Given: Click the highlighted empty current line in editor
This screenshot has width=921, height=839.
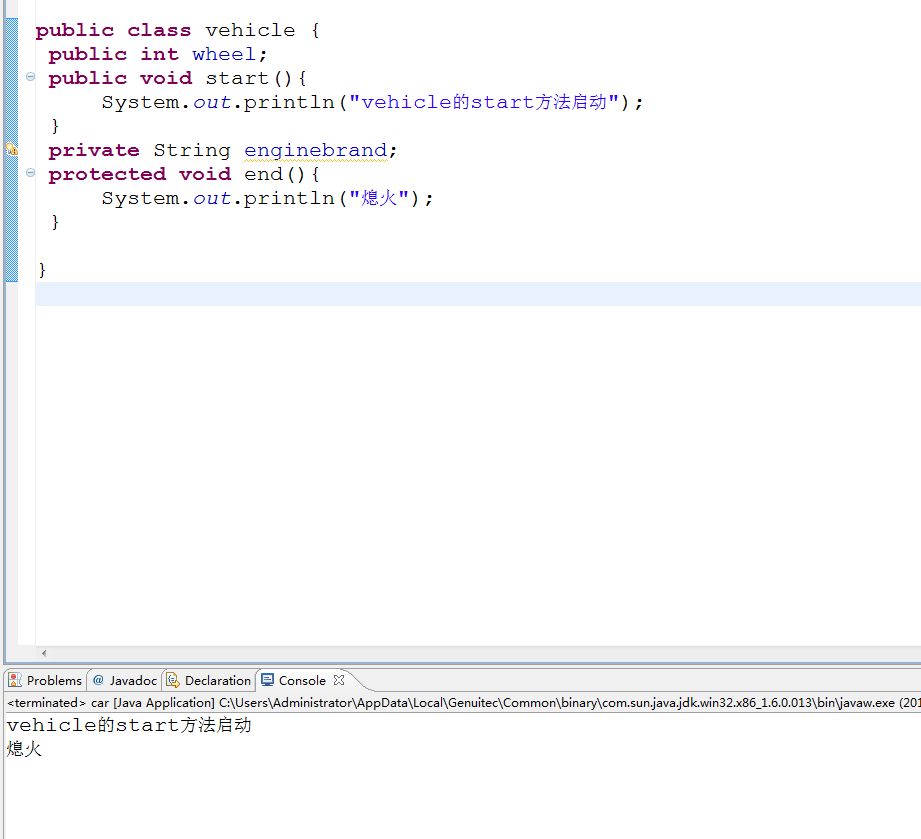Looking at the screenshot, I should [478, 294].
